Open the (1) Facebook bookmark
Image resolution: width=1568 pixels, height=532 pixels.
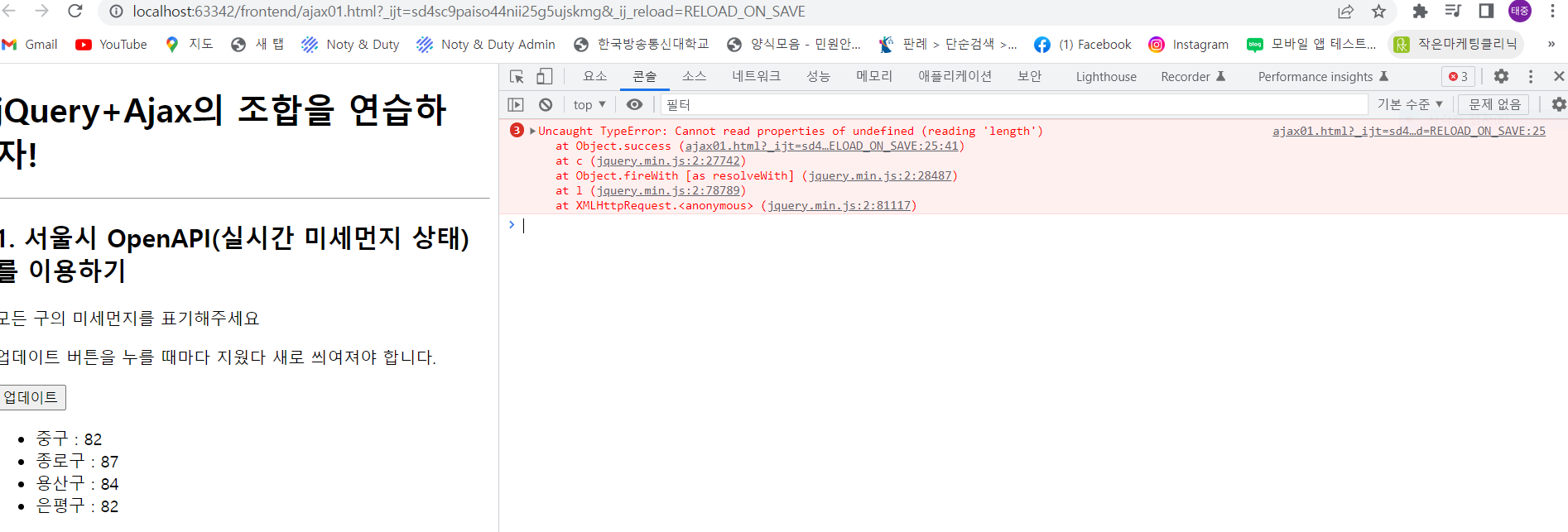[1083, 45]
